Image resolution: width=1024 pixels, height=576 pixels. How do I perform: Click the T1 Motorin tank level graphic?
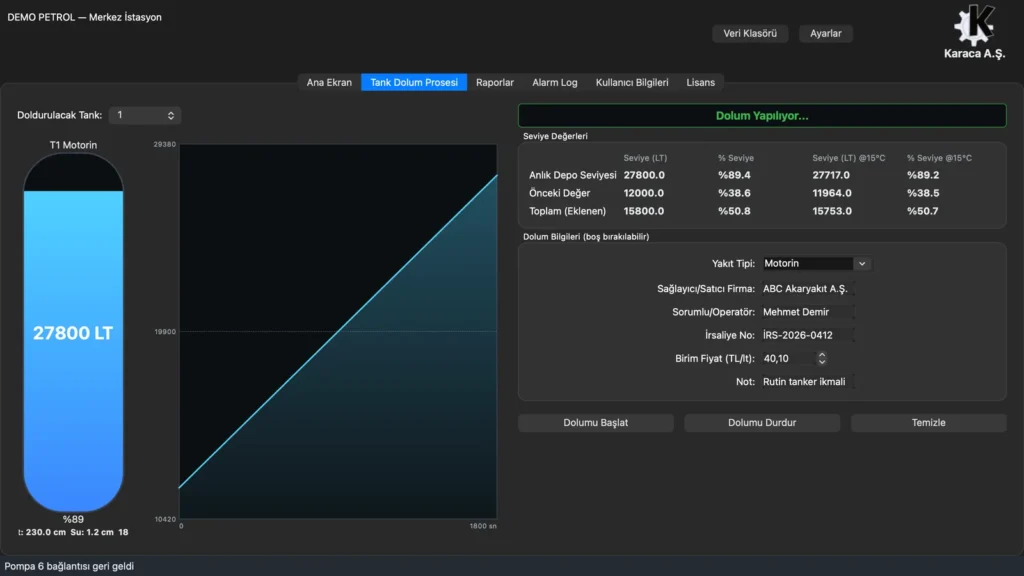tap(73, 332)
